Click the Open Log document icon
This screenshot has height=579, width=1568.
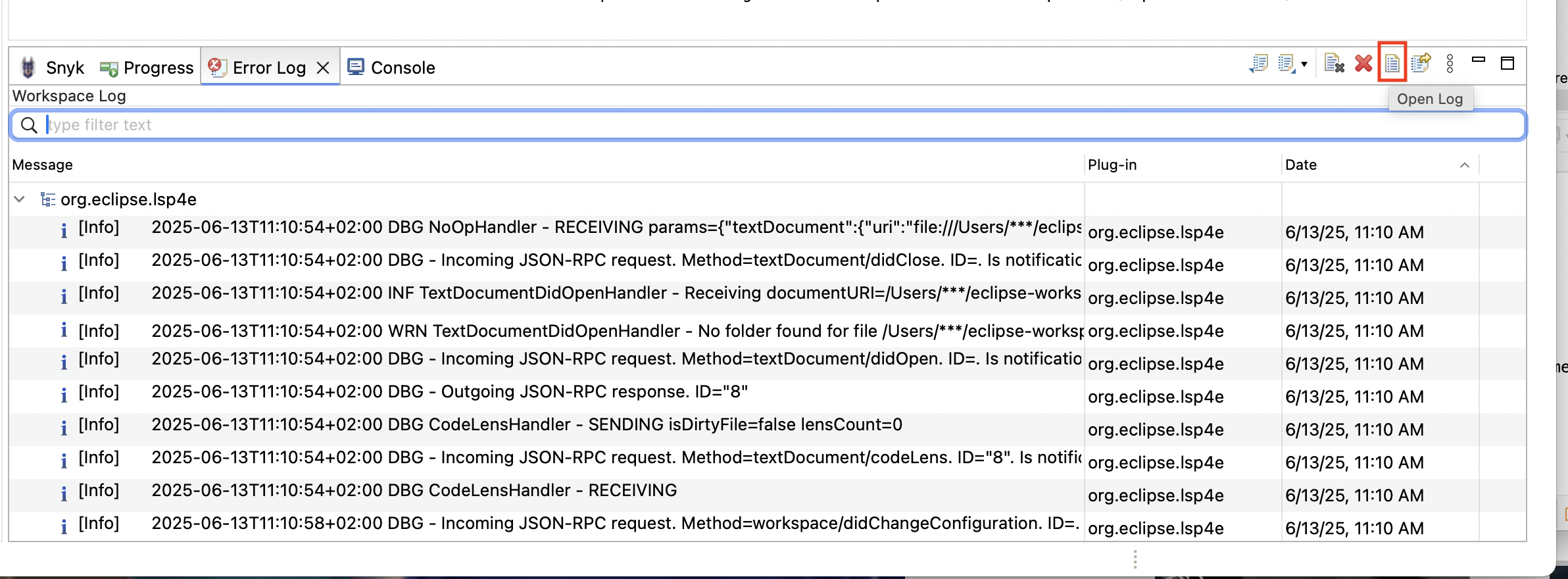pos(1392,64)
